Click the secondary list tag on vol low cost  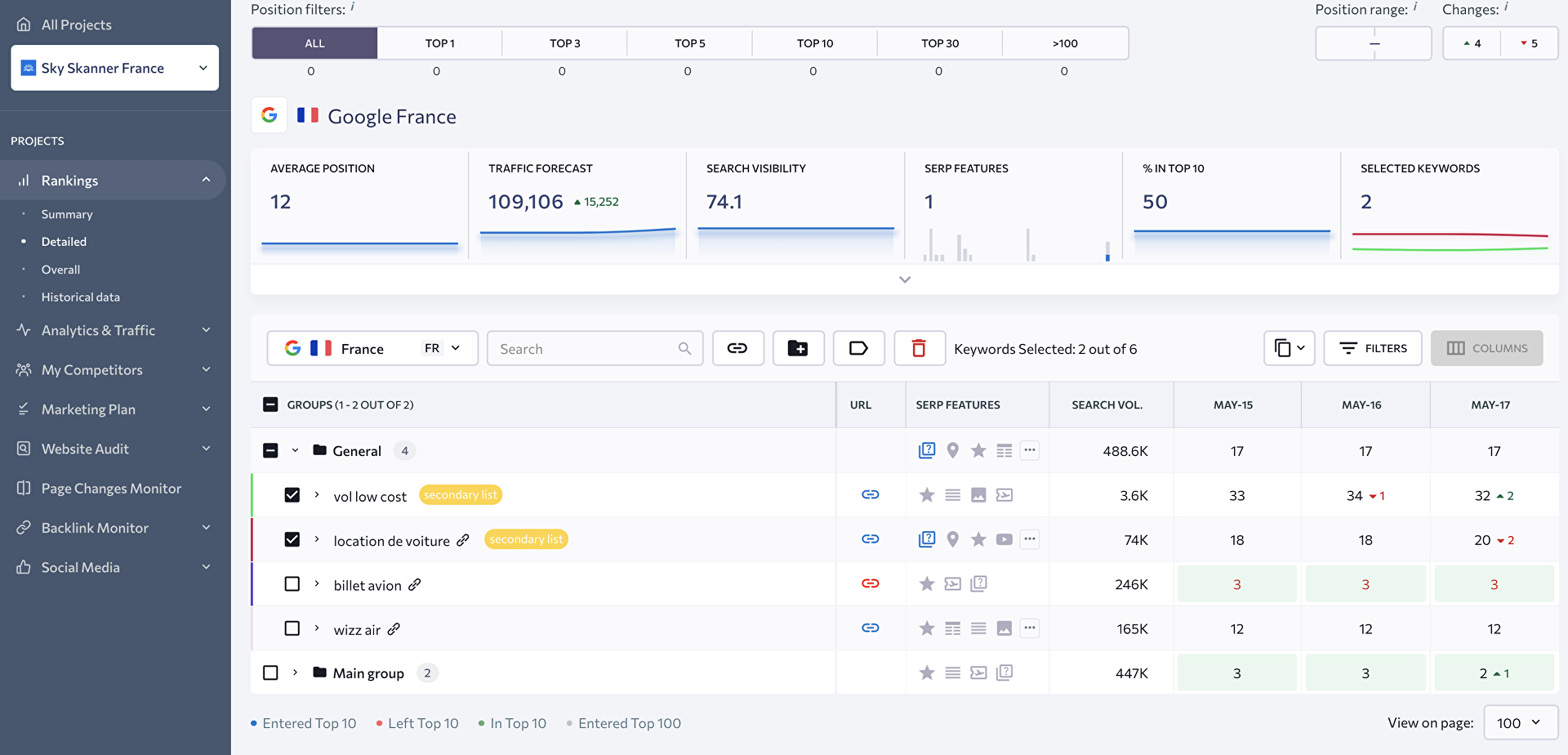pyautogui.click(x=461, y=494)
